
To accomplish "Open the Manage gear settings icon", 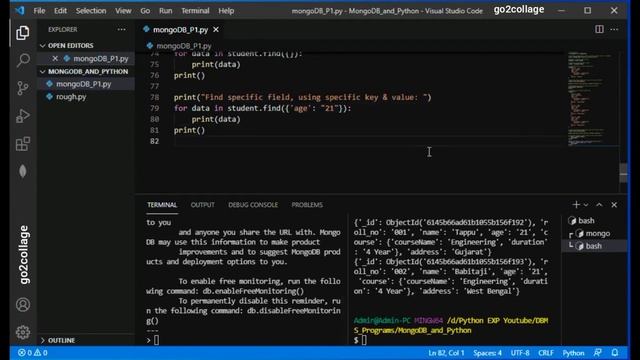I will point(23,332).
